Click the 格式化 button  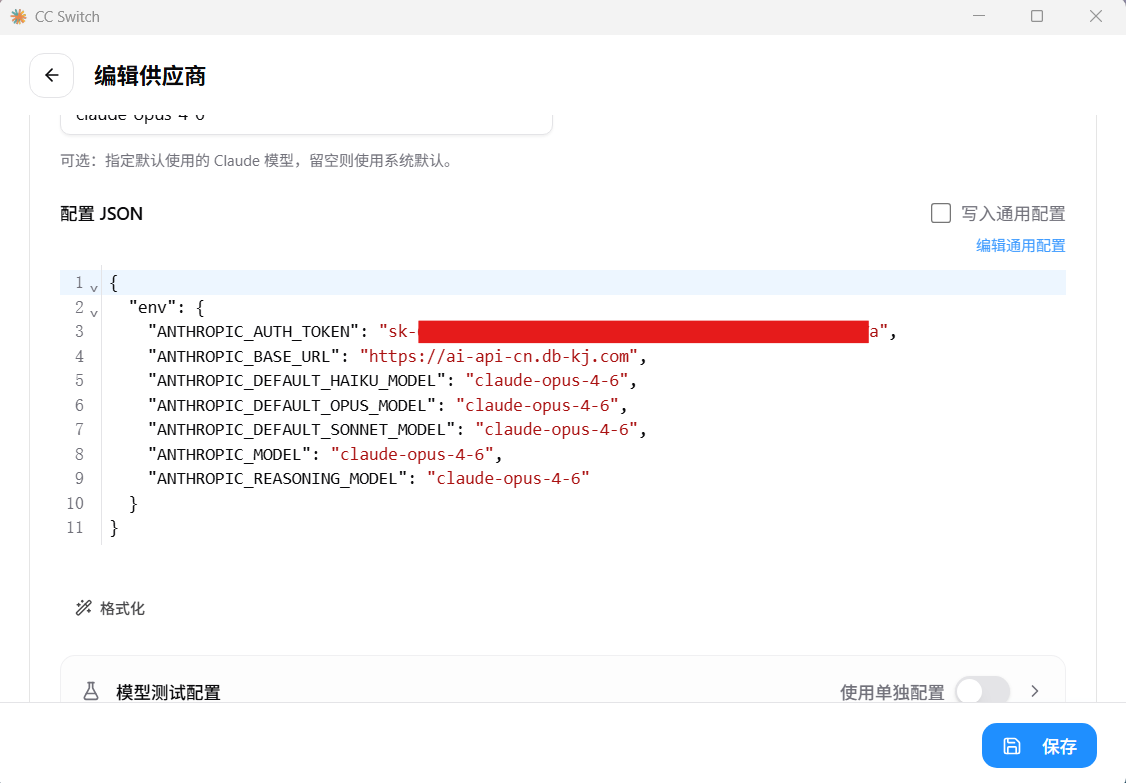(x=110, y=608)
